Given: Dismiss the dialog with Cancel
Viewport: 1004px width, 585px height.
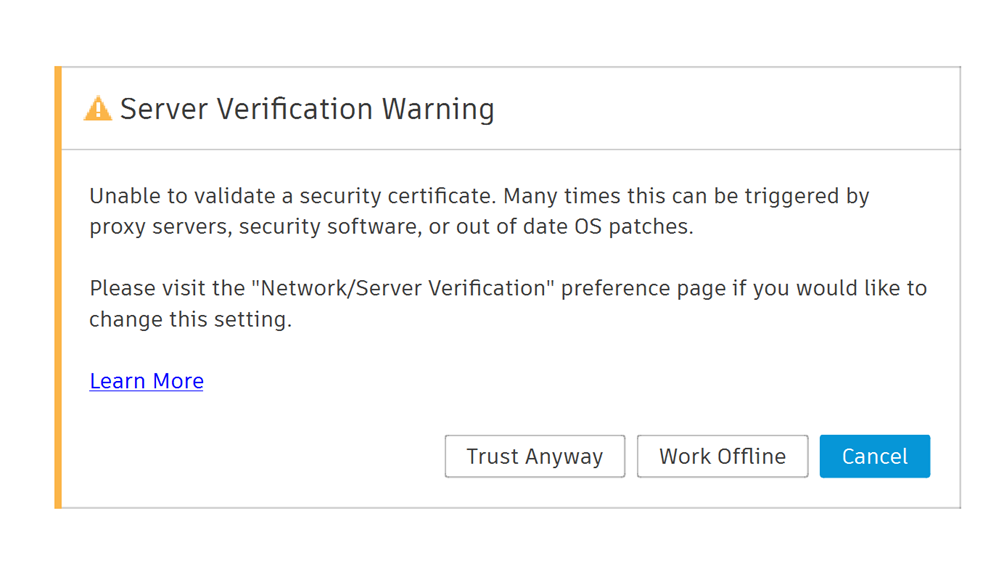Looking at the screenshot, I should tap(874, 457).
